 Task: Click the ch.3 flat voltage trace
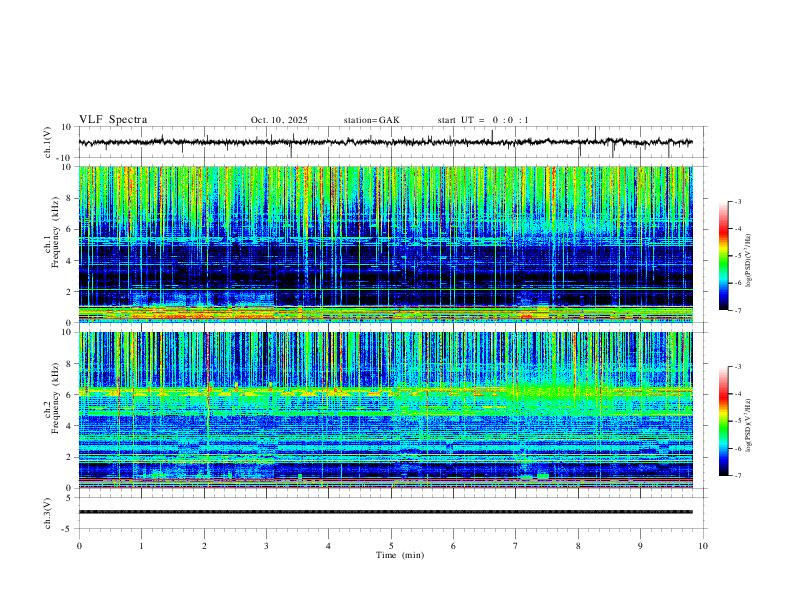[x=385, y=512]
